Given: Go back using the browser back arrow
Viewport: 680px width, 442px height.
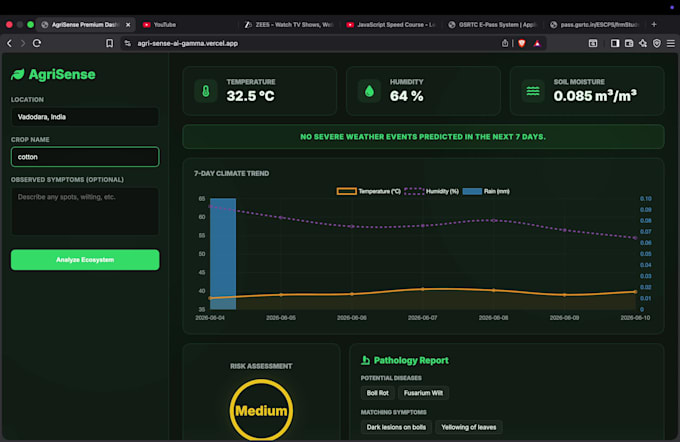Looking at the screenshot, I should pyautogui.click(x=9, y=43).
